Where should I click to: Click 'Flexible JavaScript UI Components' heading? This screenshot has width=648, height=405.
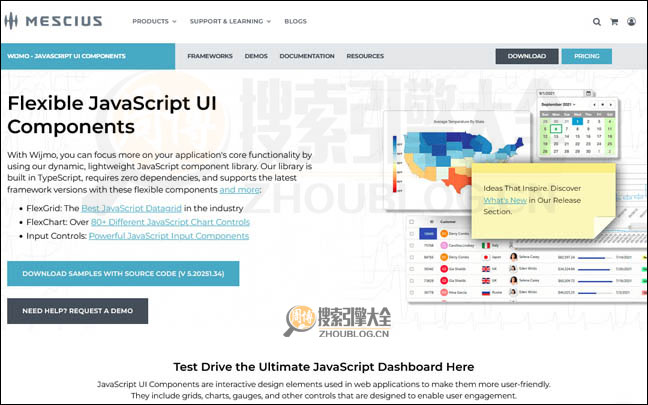coord(112,114)
